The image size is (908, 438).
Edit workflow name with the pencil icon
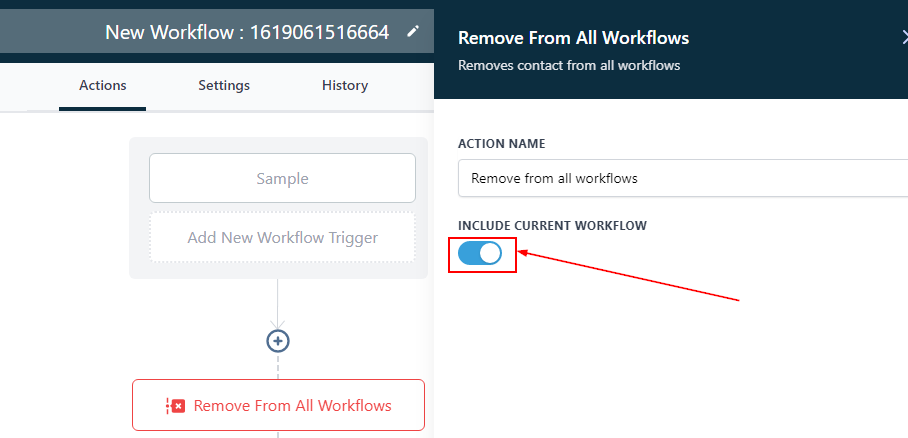click(x=412, y=32)
